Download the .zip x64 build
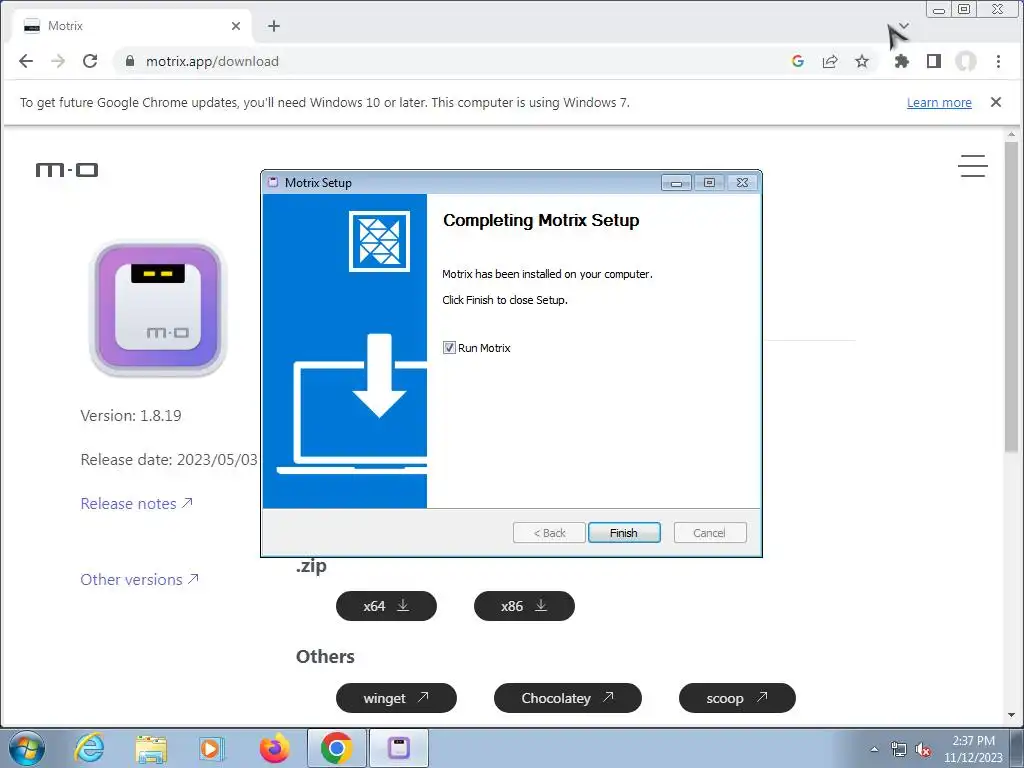Viewport: 1024px width, 768px height. [386, 606]
